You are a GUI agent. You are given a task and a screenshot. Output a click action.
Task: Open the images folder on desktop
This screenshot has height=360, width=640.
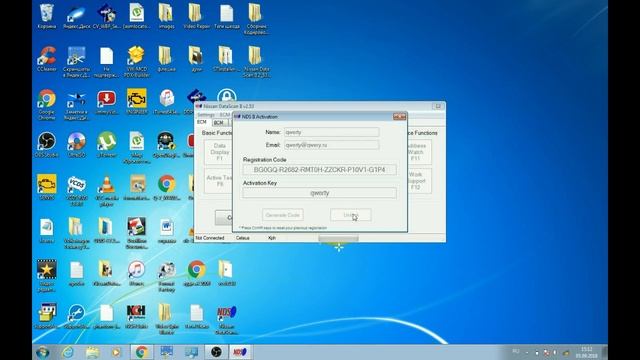click(x=166, y=16)
